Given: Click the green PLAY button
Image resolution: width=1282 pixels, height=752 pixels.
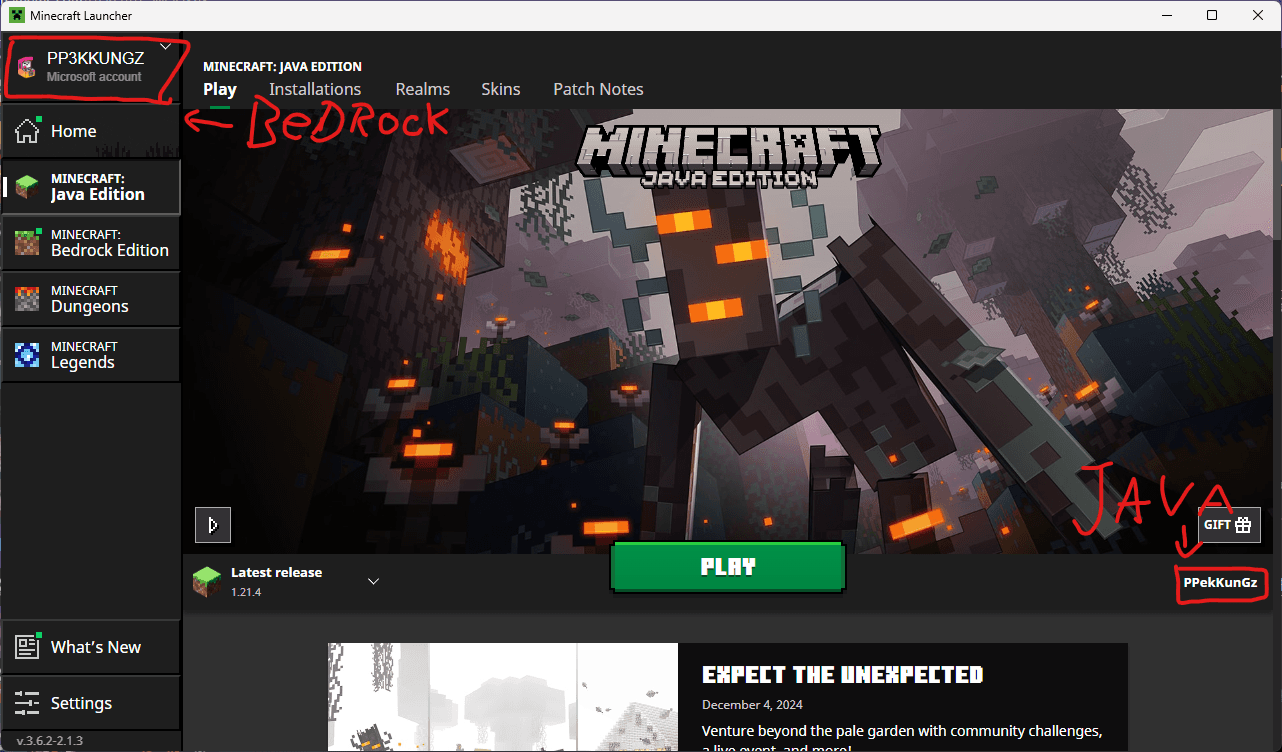Looking at the screenshot, I should [x=728, y=567].
